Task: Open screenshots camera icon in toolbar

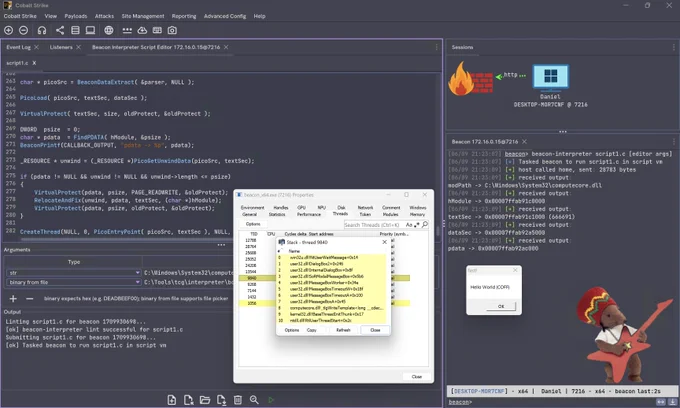Action: click(172, 30)
